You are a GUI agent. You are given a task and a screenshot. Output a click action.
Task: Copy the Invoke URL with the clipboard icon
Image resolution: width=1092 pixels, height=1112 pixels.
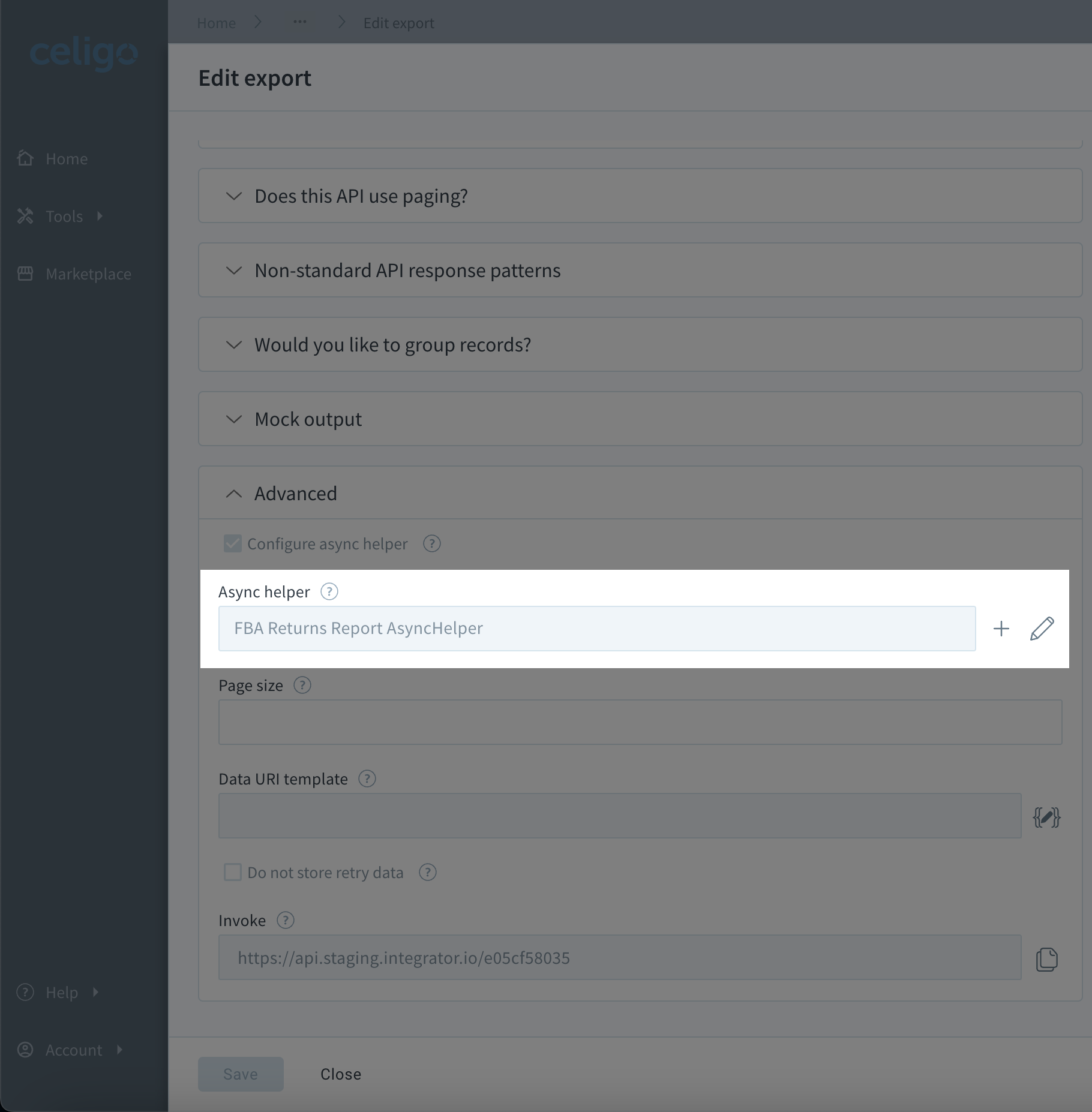click(x=1046, y=959)
